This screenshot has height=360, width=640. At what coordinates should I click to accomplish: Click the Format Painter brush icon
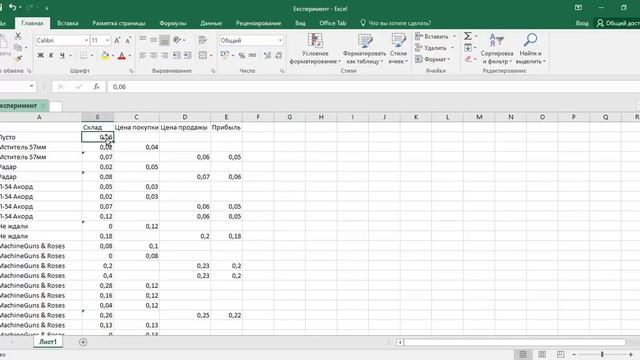point(18,59)
